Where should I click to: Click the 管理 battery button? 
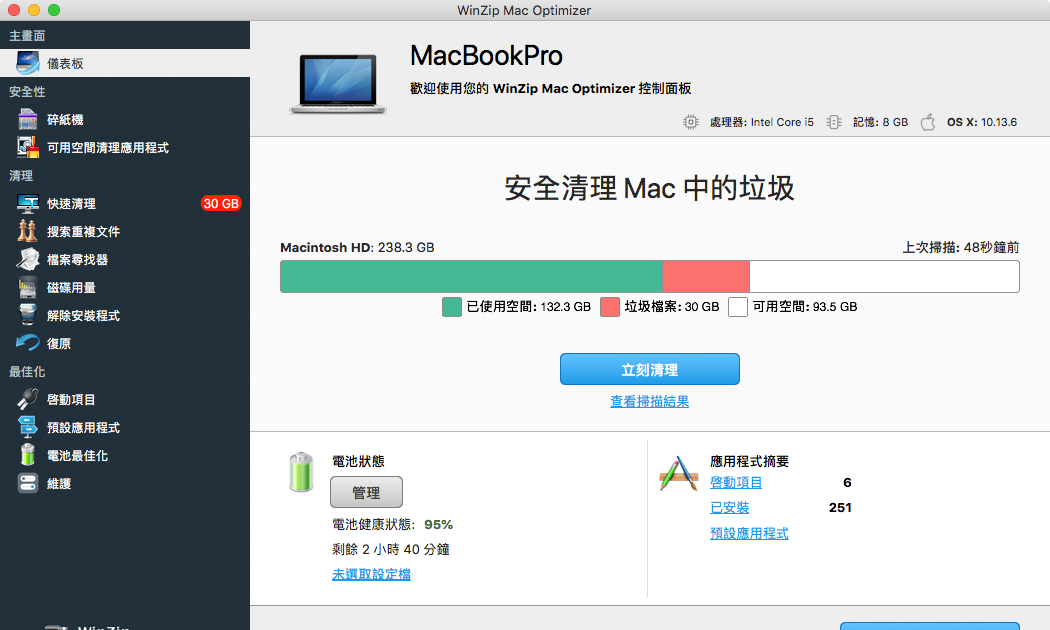[366, 492]
